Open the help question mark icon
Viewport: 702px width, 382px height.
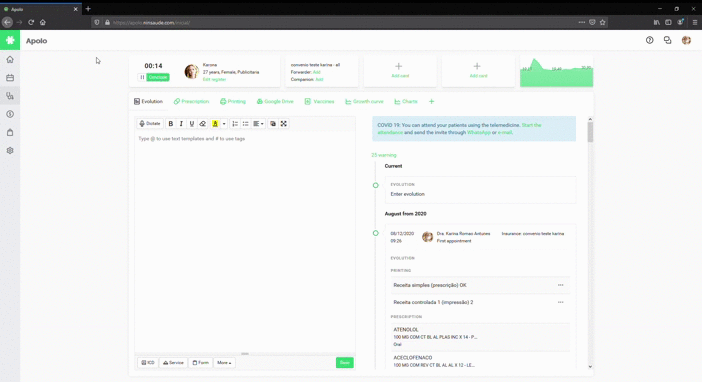point(650,40)
